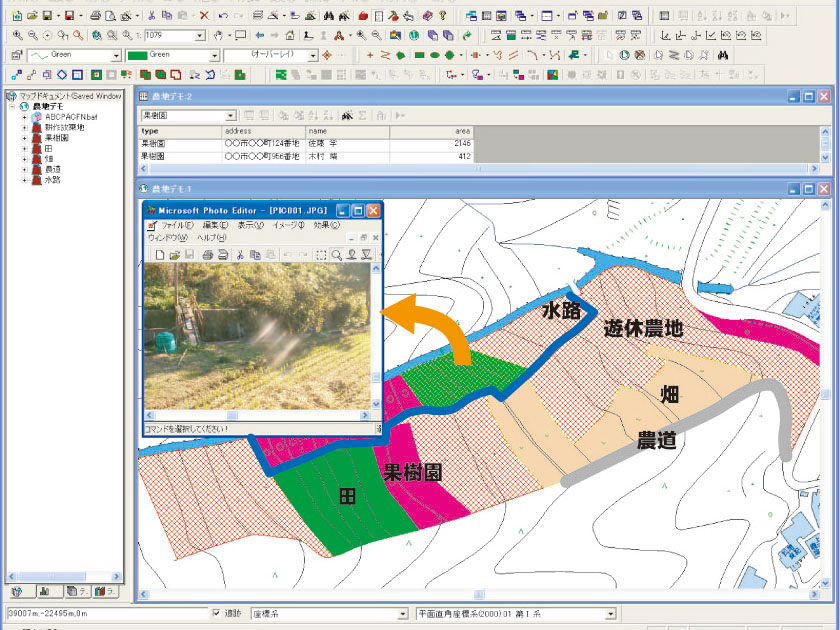Click the area column header

432,131
